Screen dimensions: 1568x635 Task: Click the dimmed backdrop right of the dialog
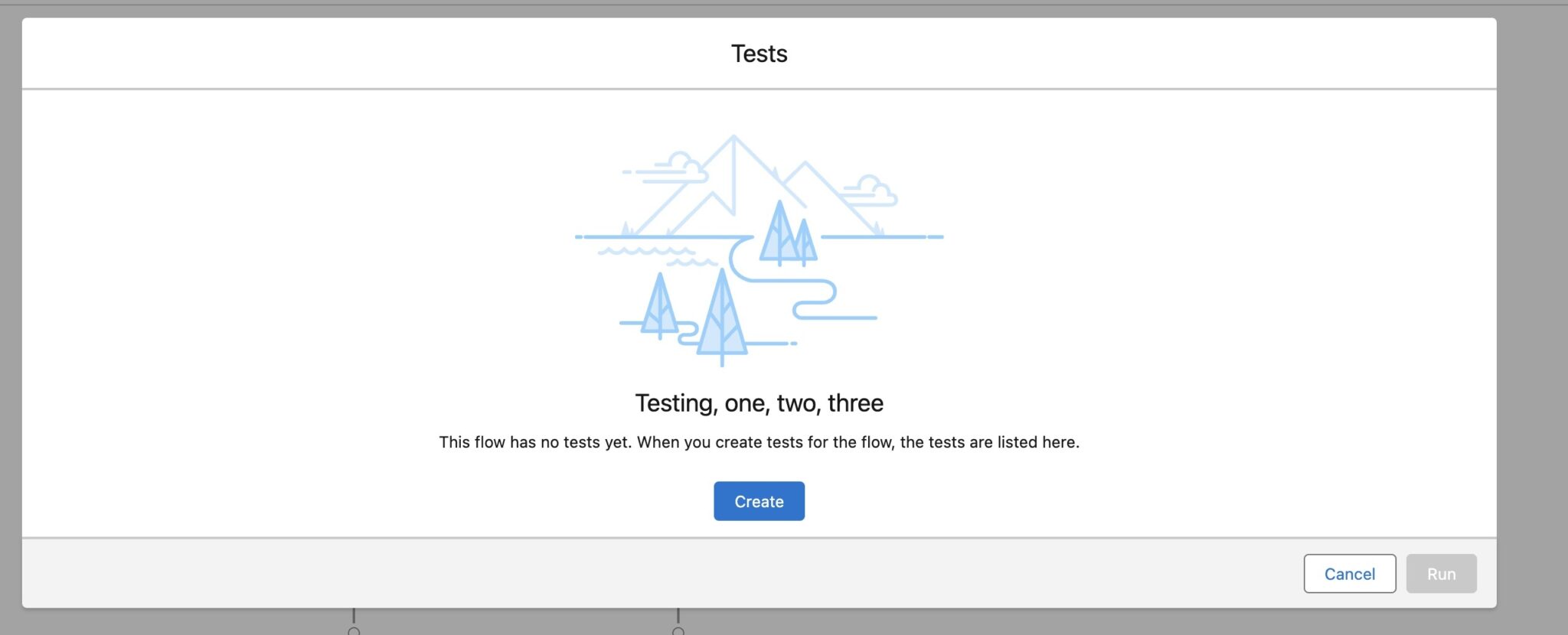point(1531,306)
